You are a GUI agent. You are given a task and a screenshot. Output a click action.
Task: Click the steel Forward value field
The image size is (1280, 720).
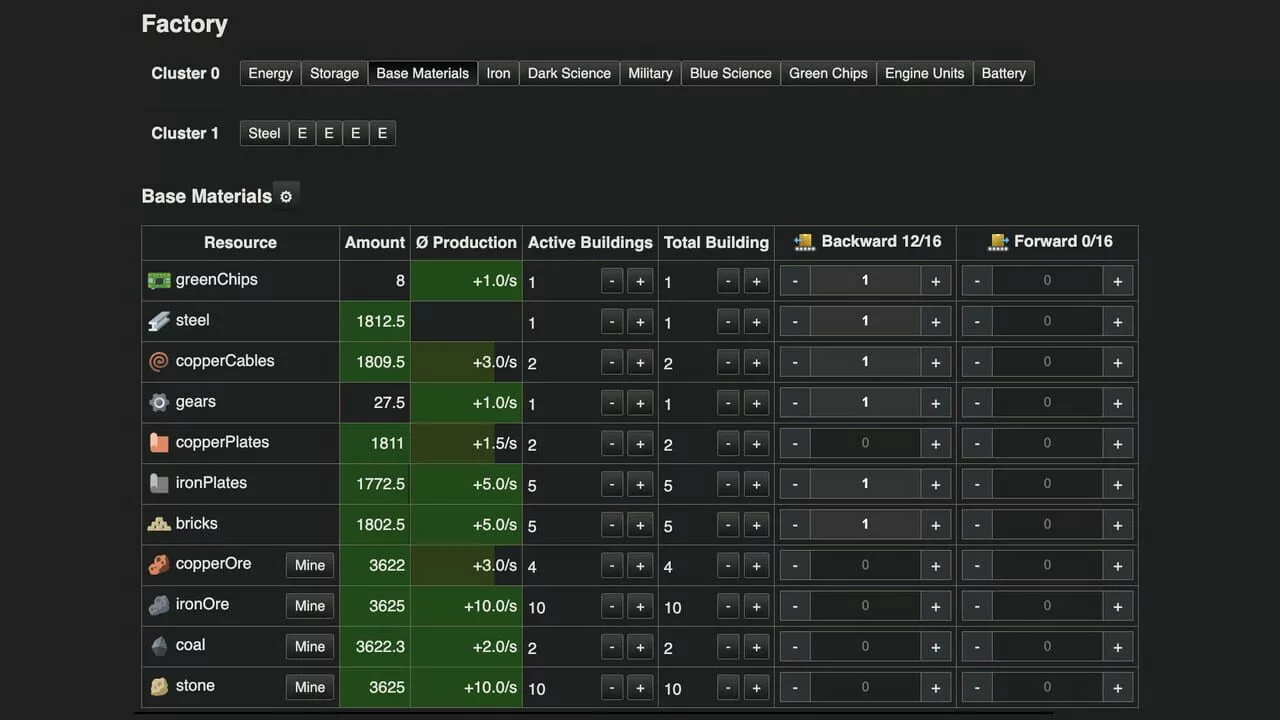click(x=1047, y=322)
